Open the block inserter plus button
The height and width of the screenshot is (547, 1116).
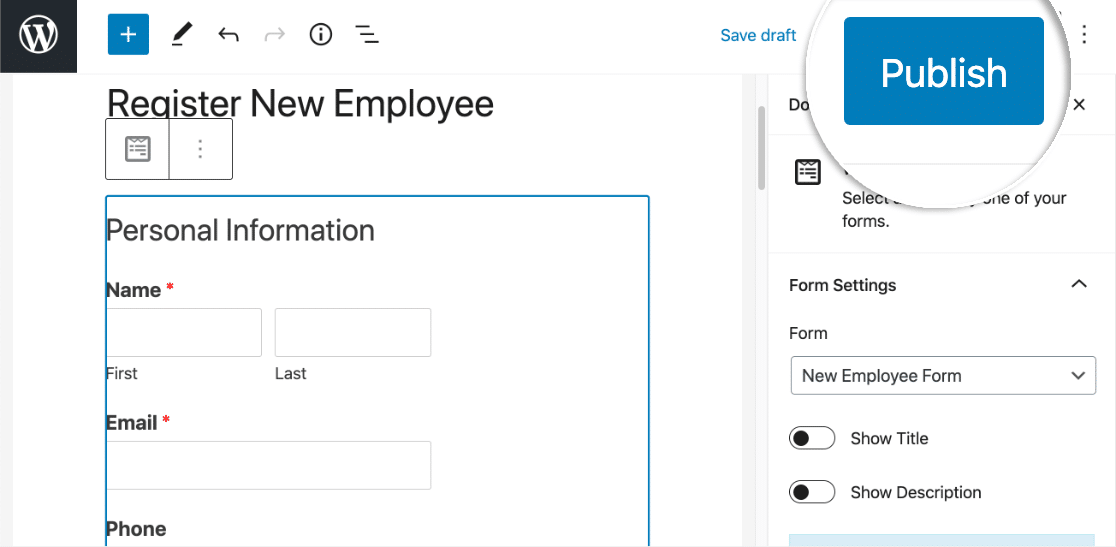[128, 34]
